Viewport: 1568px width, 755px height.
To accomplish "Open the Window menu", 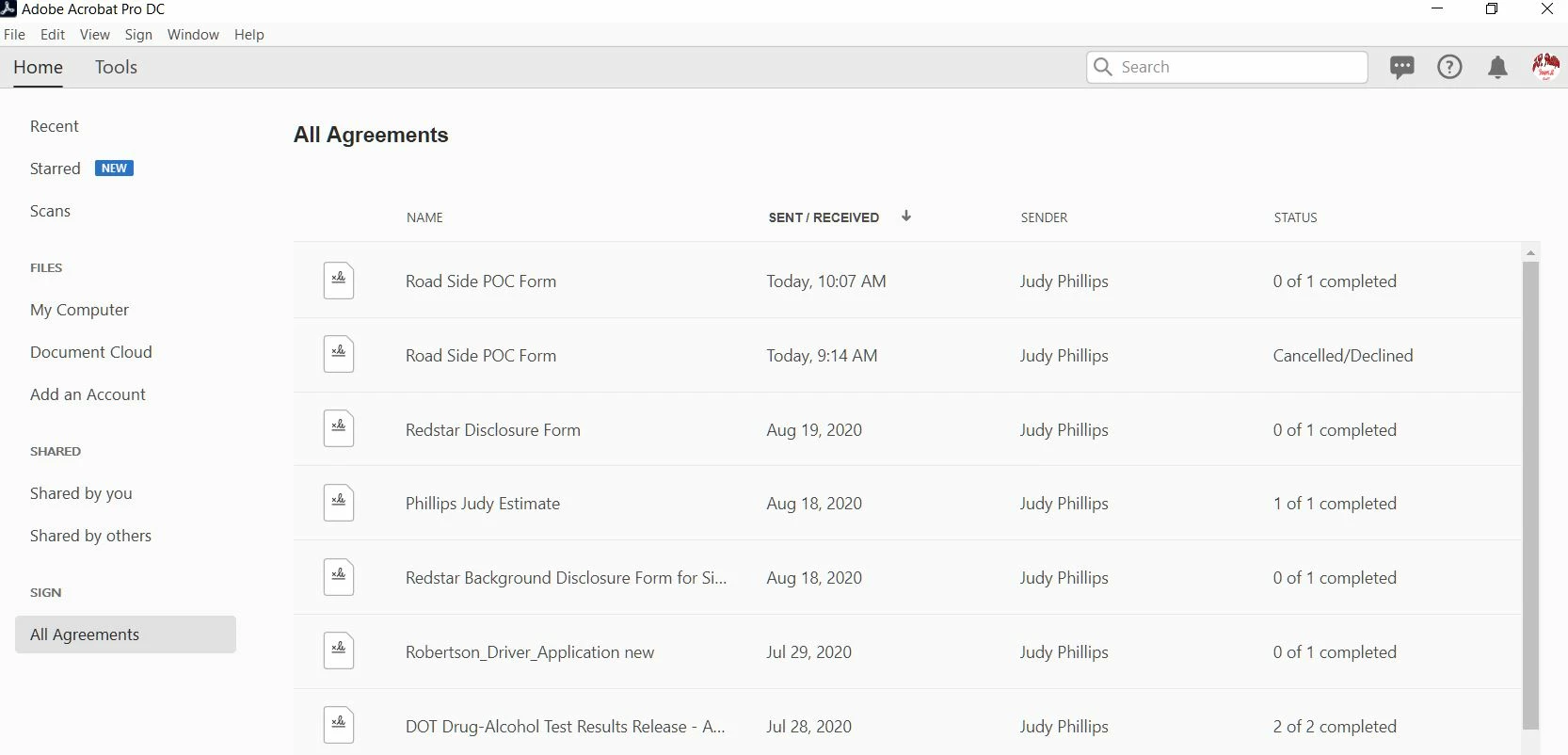I will coord(193,35).
